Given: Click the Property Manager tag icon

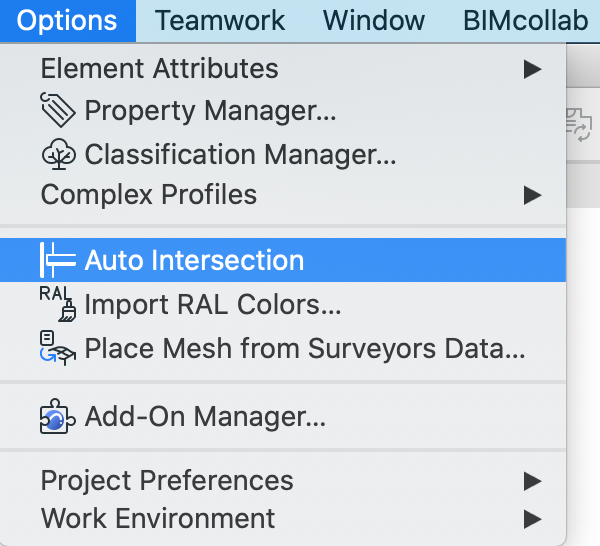Looking at the screenshot, I should pyautogui.click(x=57, y=110).
